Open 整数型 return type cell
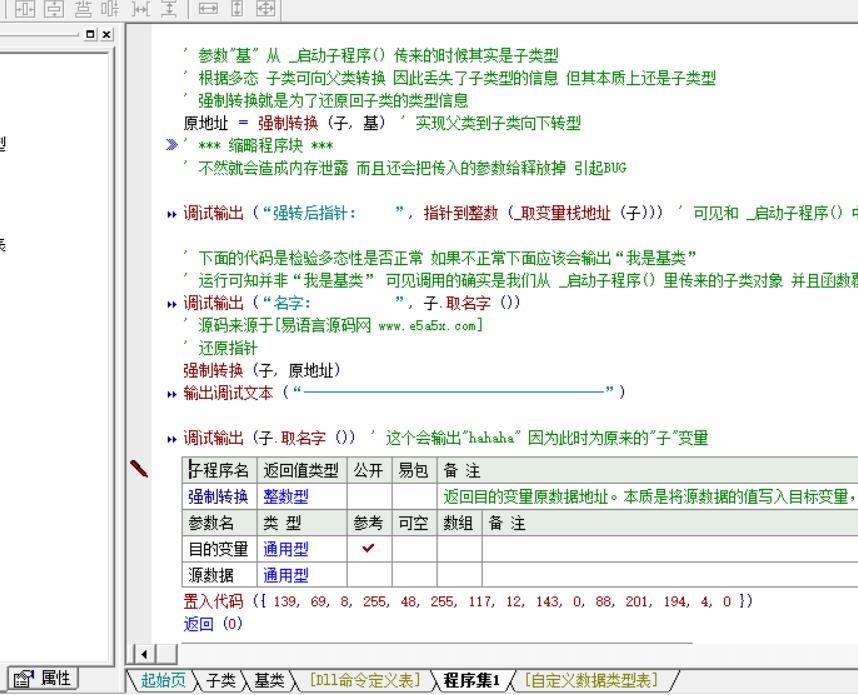 tap(286, 496)
